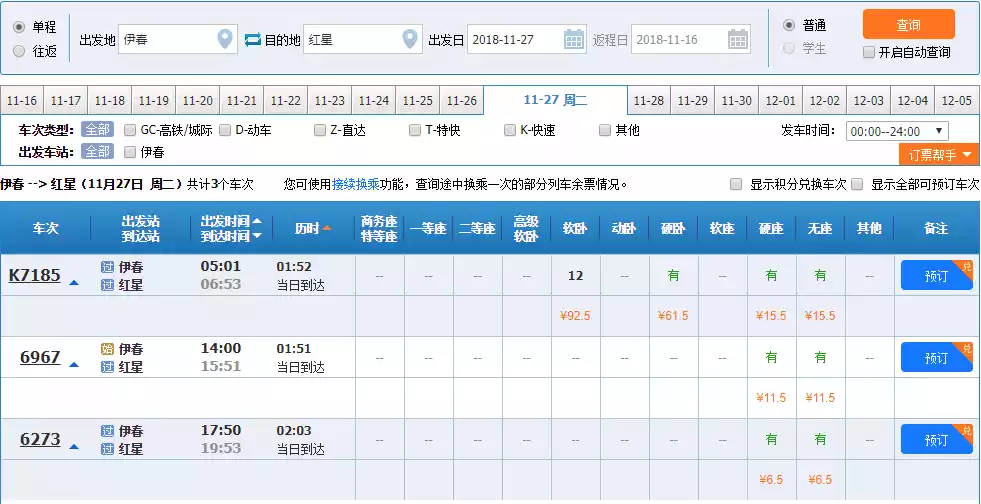Swap departure and destination stations
The image size is (981, 504).
coord(252,40)
